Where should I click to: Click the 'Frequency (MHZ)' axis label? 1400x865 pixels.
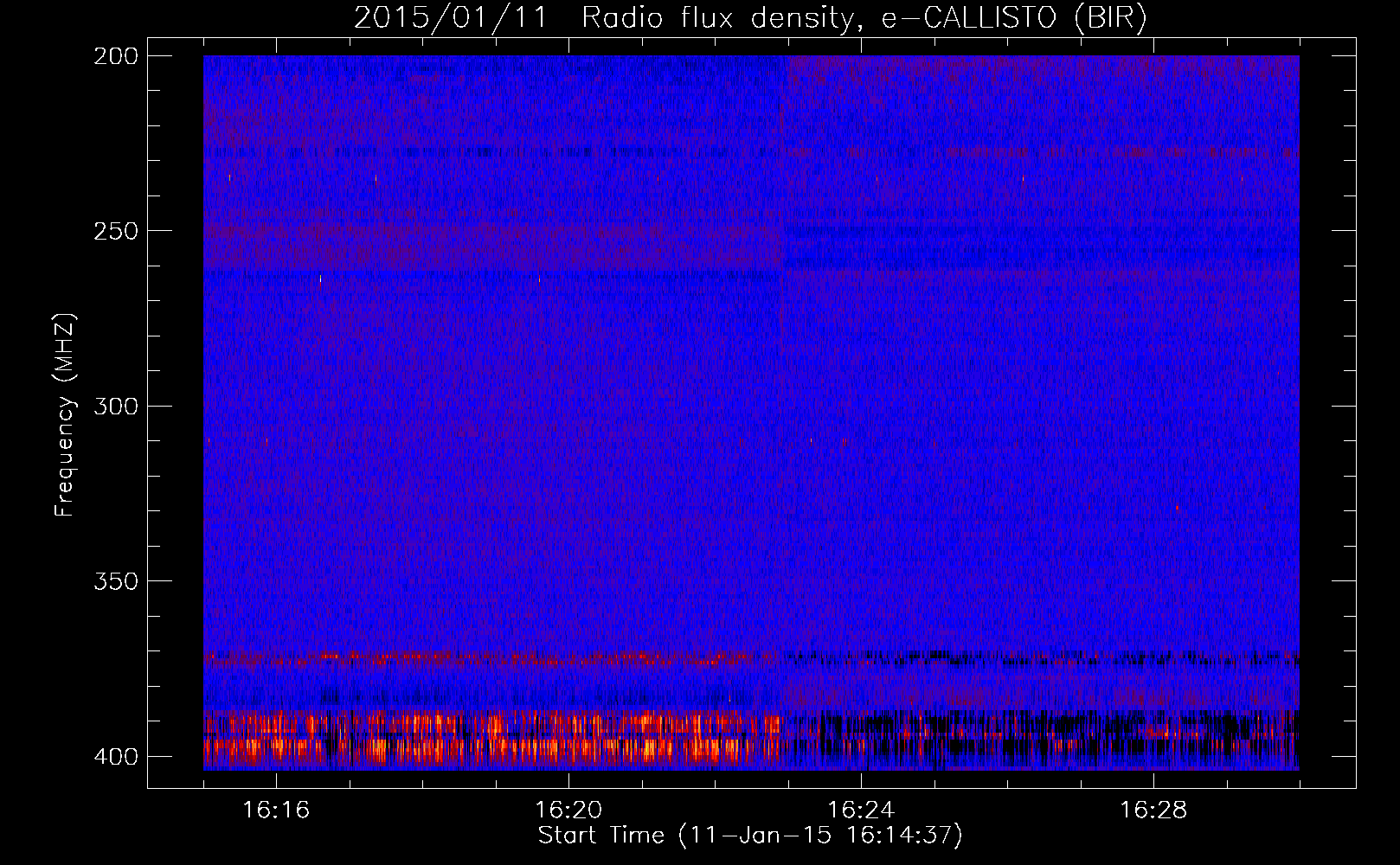(x=65, y=415)
